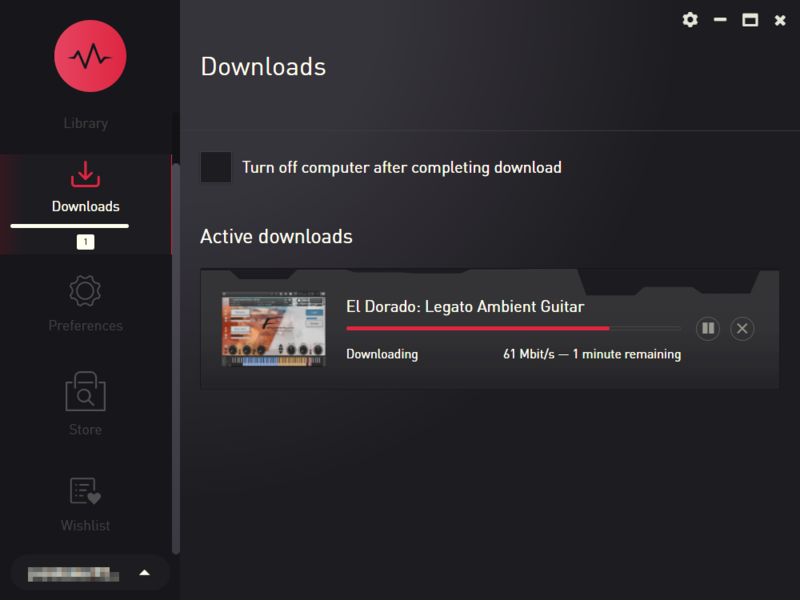This screenshot has width=800, height=600.
Task: Click the Preferences gear icon in sidebar
Action: 85,291
